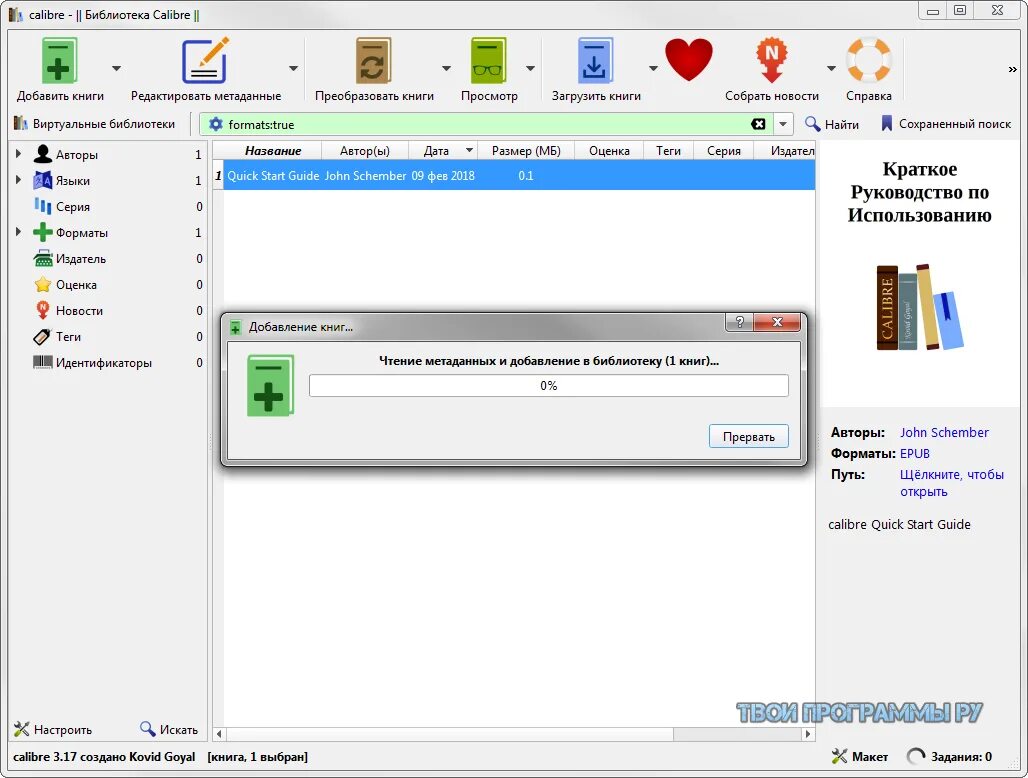This screenshot has height=778, width=1028.
Task: Open the Макет (Layout) button
Action: point(860,756)
